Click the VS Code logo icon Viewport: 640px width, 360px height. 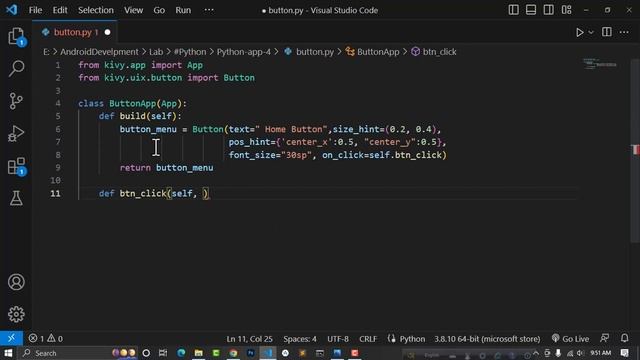pyautogui.click(x=11, y=10)
